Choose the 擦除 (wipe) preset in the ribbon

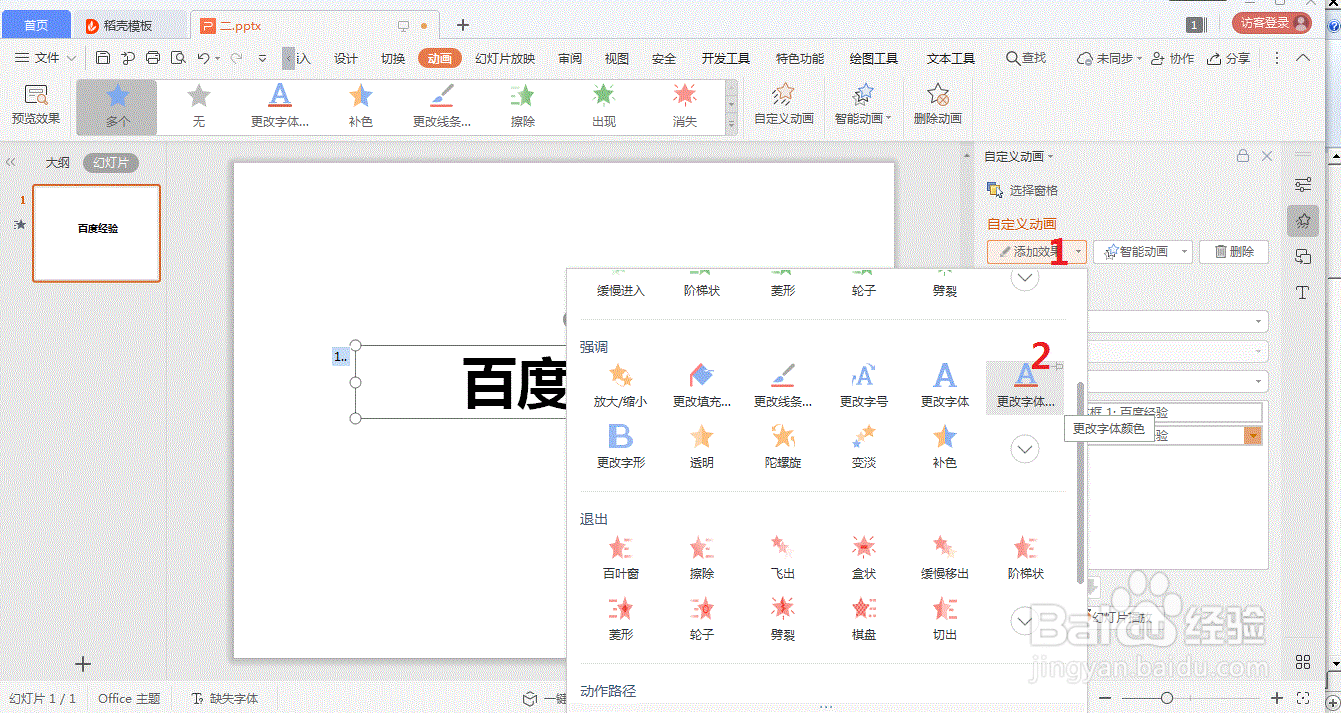click(522, 107)
